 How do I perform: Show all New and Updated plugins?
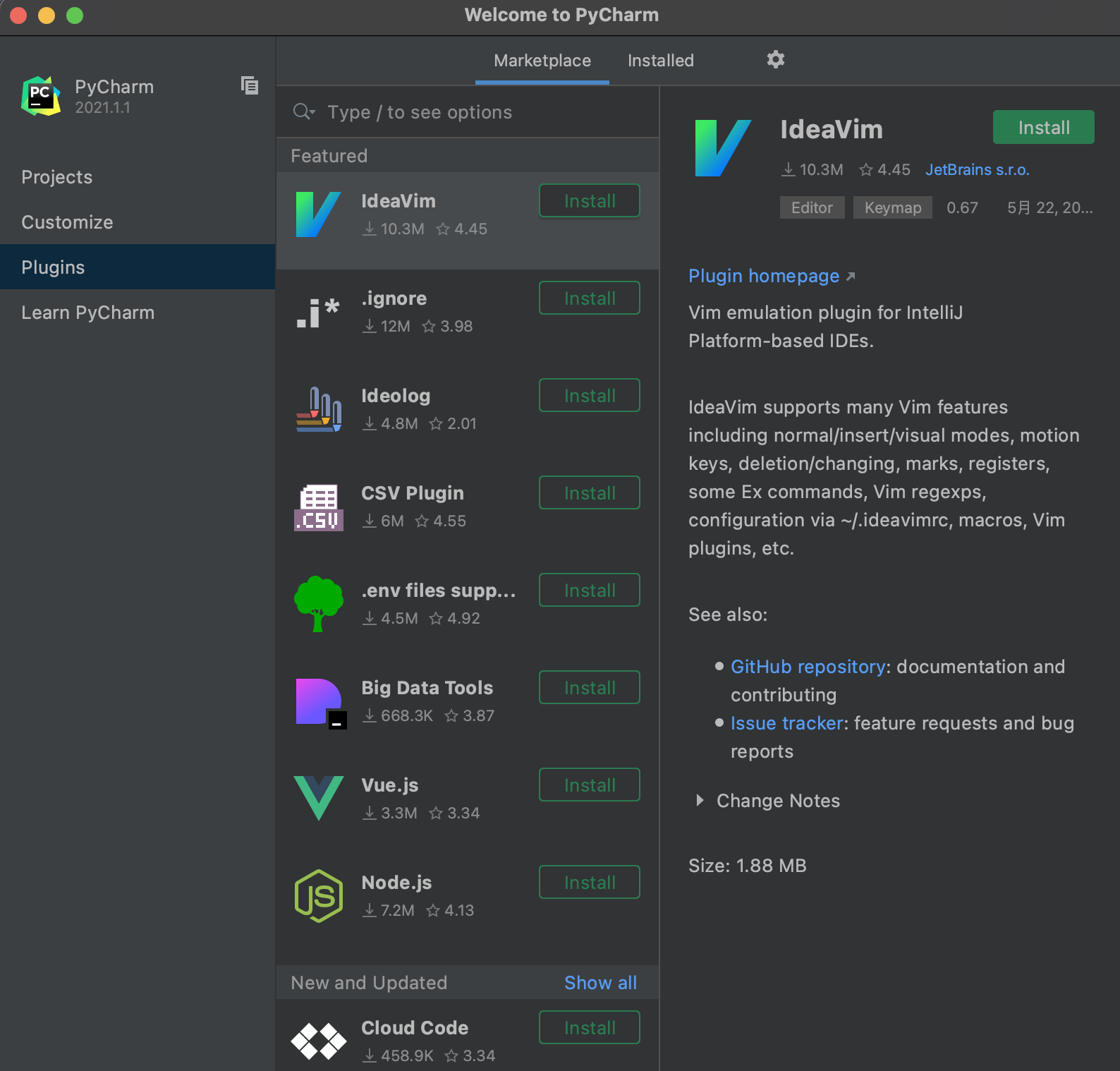pos(601,983)
